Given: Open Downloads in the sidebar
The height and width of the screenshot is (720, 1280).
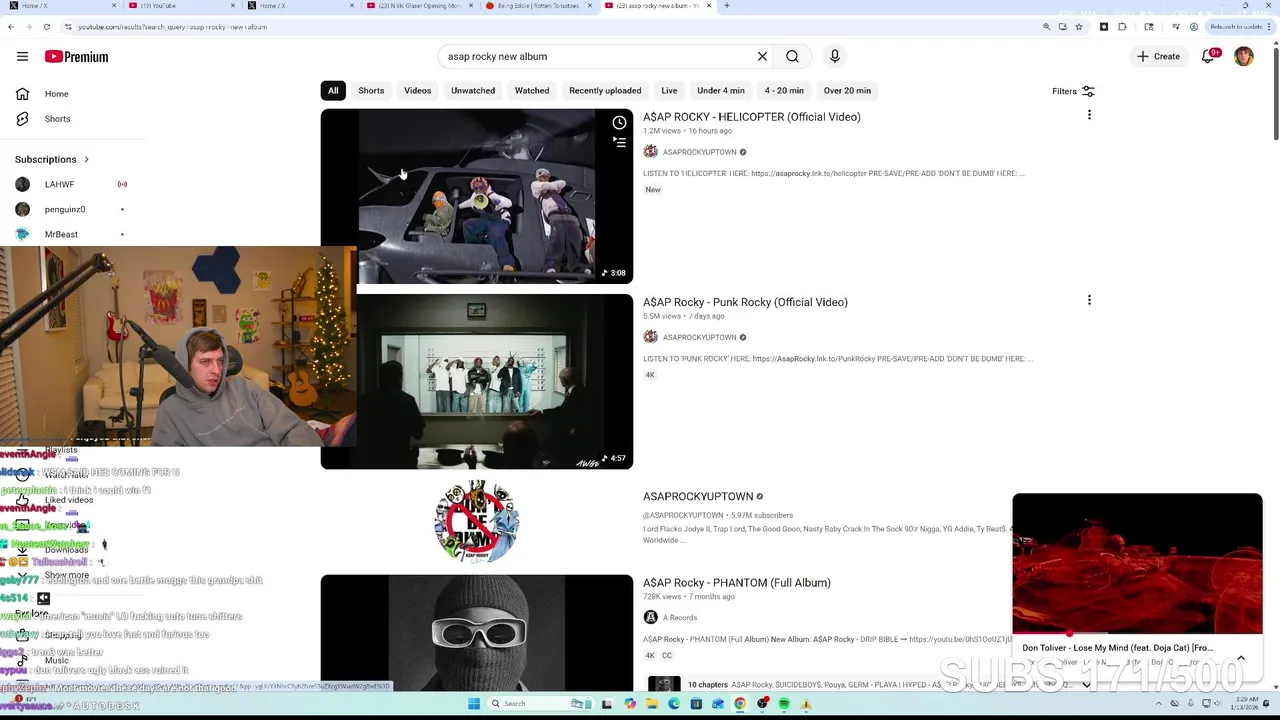Looking at the screenshot, I should tap(66, 550).
